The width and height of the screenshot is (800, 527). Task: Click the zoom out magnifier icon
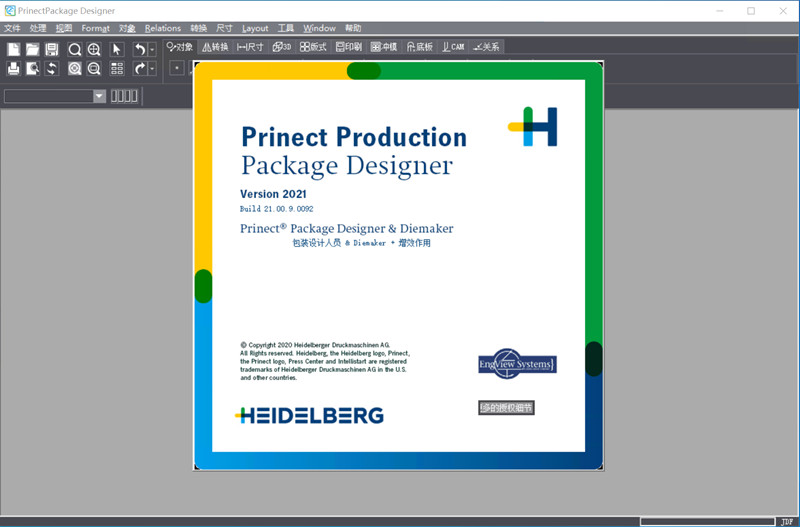94,68
